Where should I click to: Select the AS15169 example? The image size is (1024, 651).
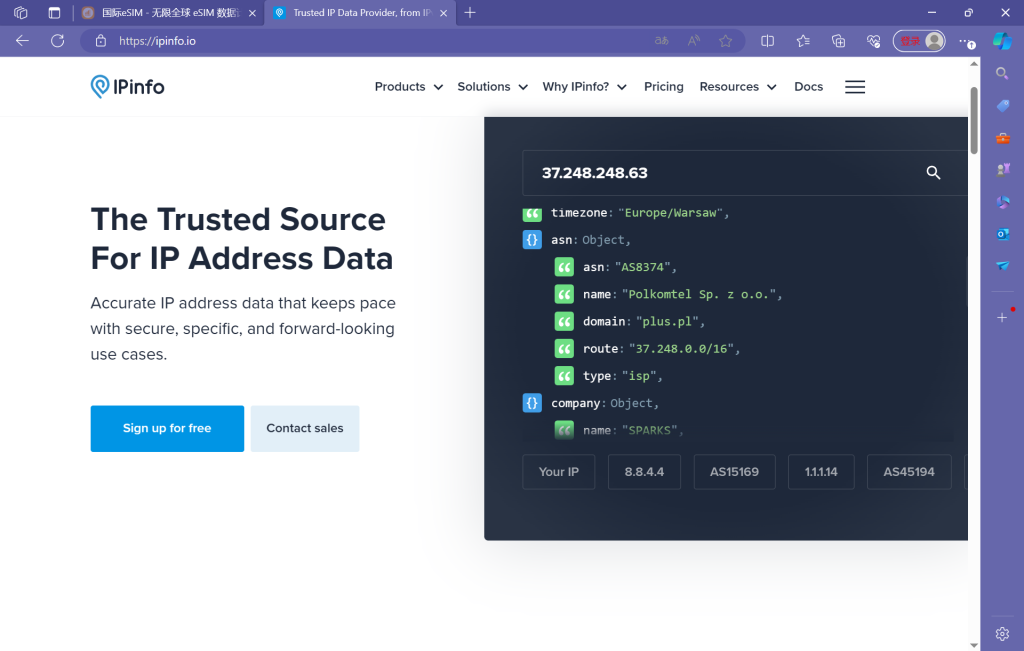[x=734, y=471]
